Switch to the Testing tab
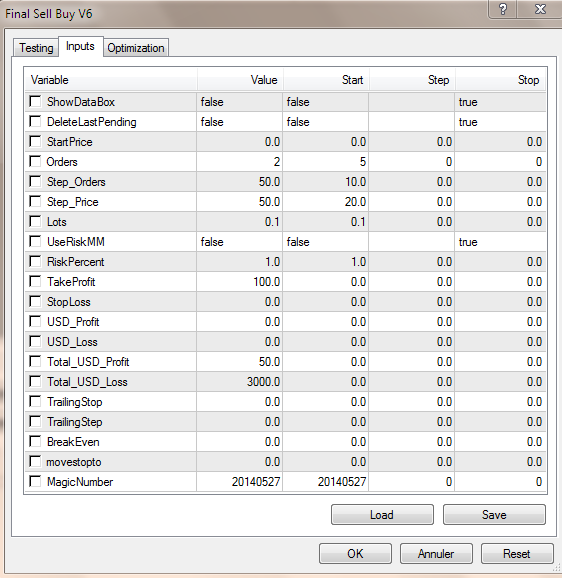The height and width of the screenshot is (578, 562). [x=36, y=48]
